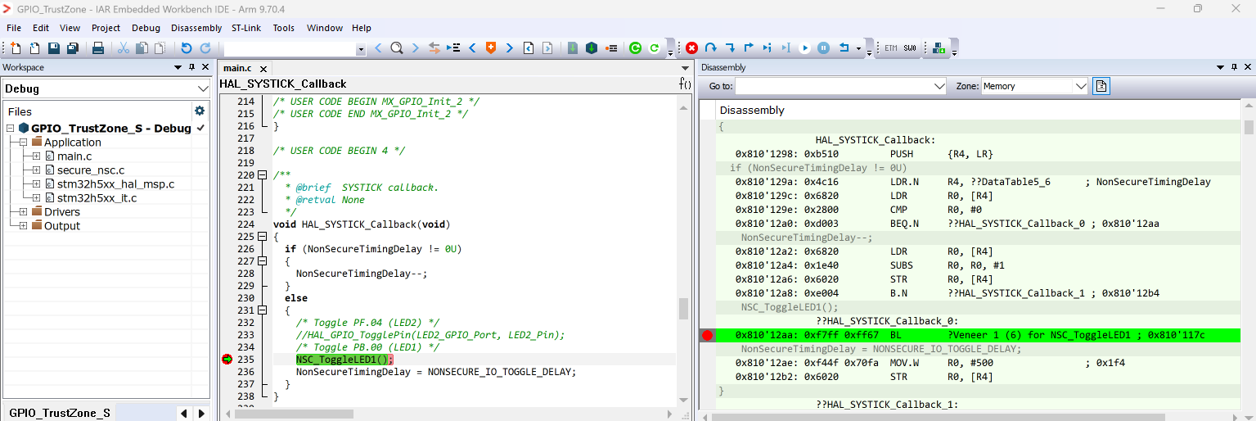This screenshot has height=421, width=1256.
Task: Click the Next Statement icon
Action: pos(767,48)
